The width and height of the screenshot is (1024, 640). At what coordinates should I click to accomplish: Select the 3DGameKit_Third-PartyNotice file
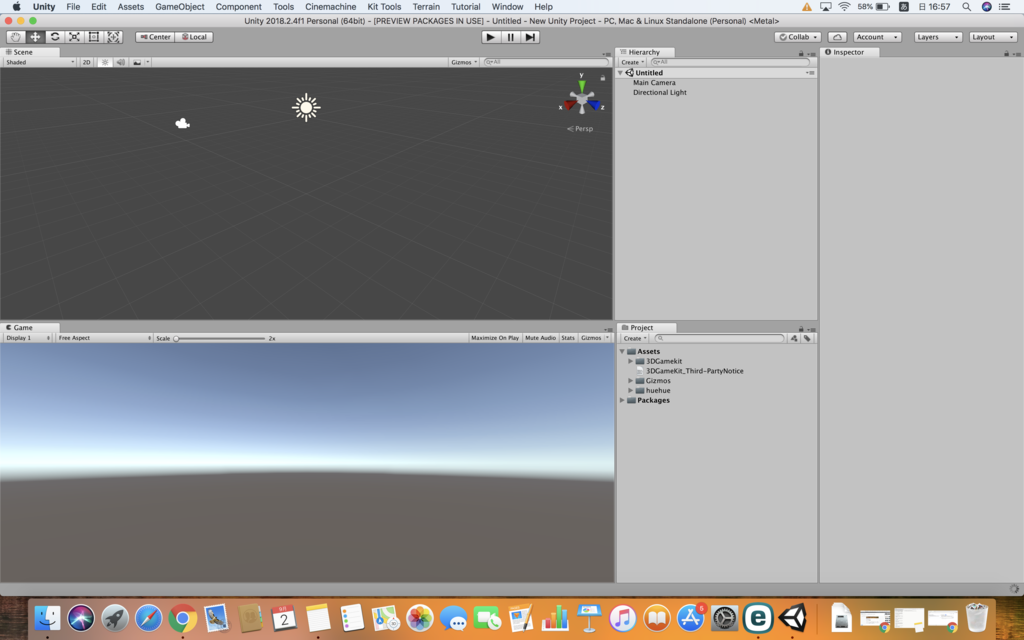pos(694,371)
